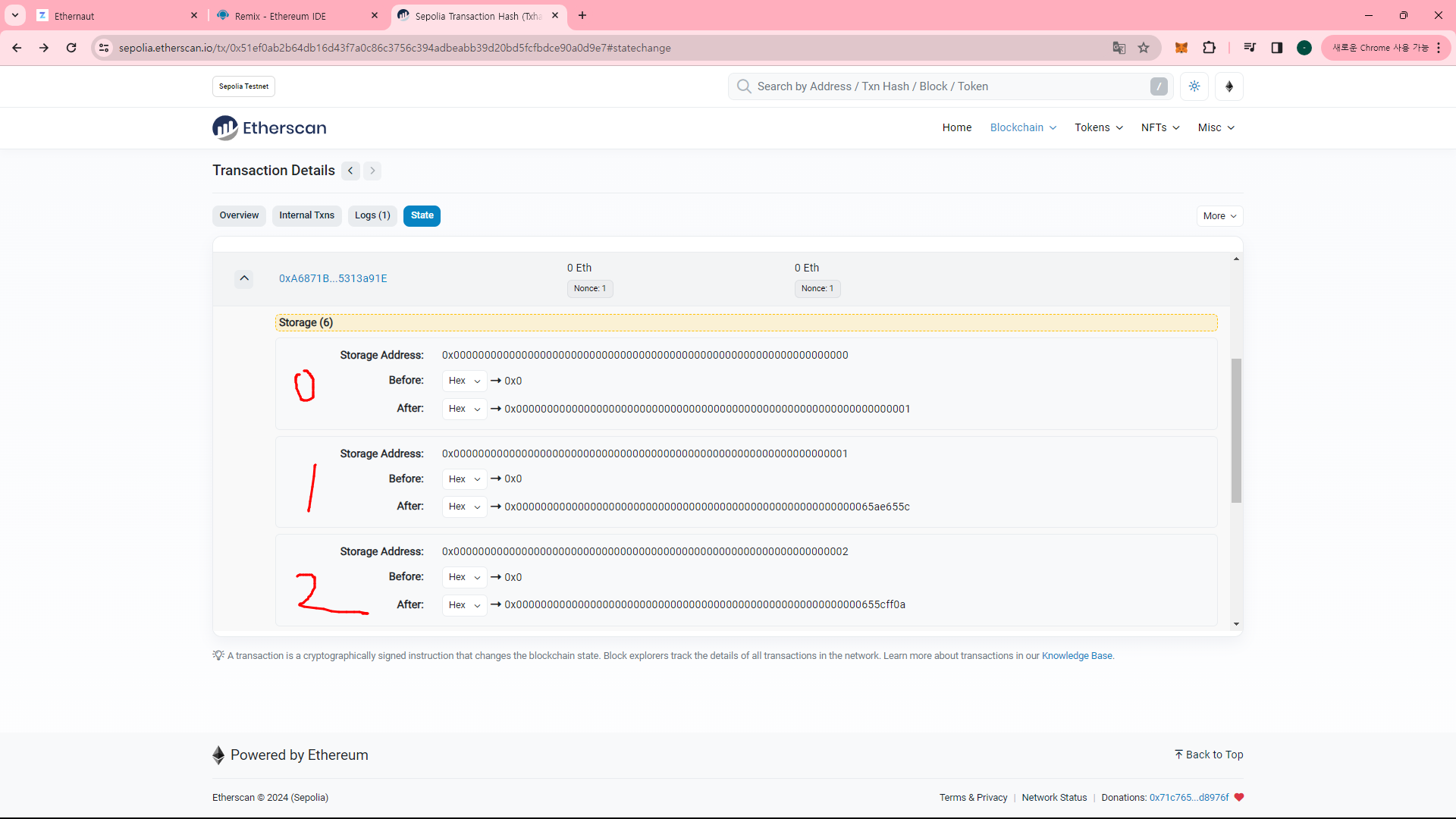Image resolution: width=1456 pixels, height=819 pixels.
Task: Switch to the Logs (1) tab
Action: (x=372, y=215)
